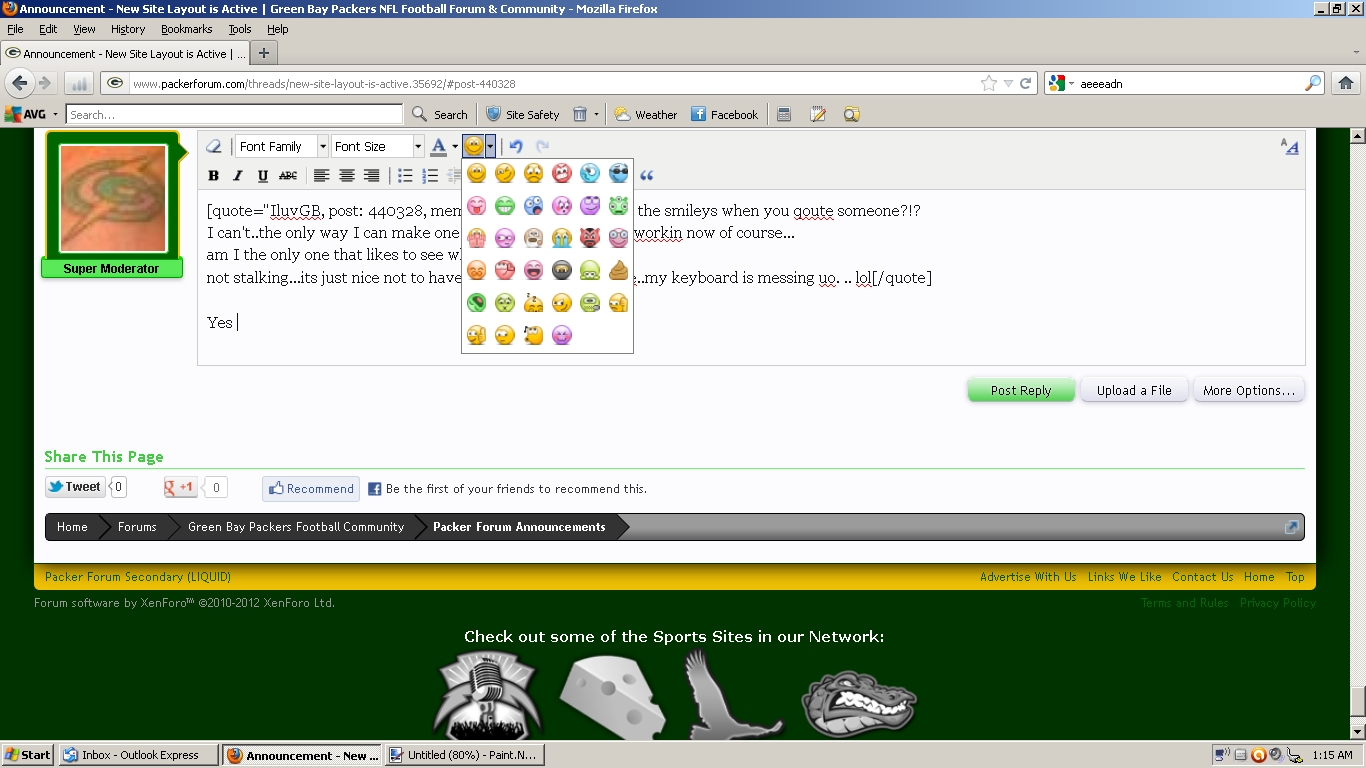Open More Options for the reply

pos(1249,390)
